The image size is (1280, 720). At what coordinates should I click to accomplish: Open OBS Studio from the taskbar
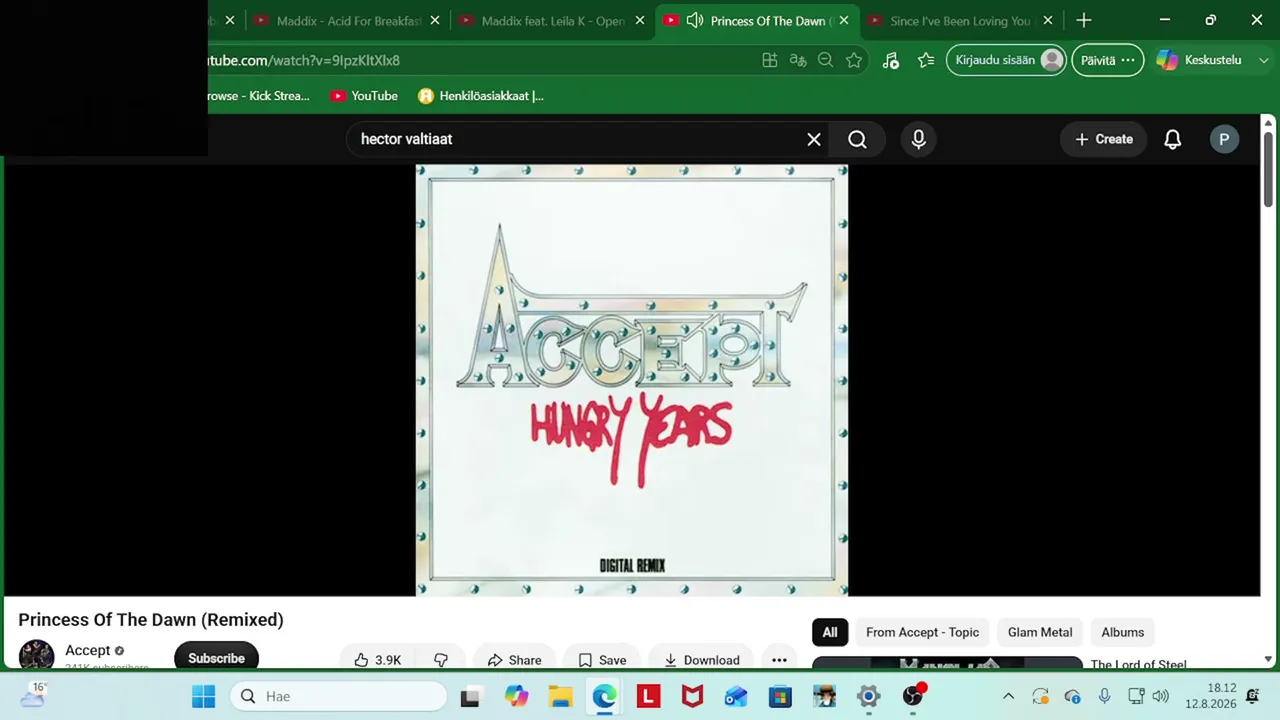click(912, 696)
